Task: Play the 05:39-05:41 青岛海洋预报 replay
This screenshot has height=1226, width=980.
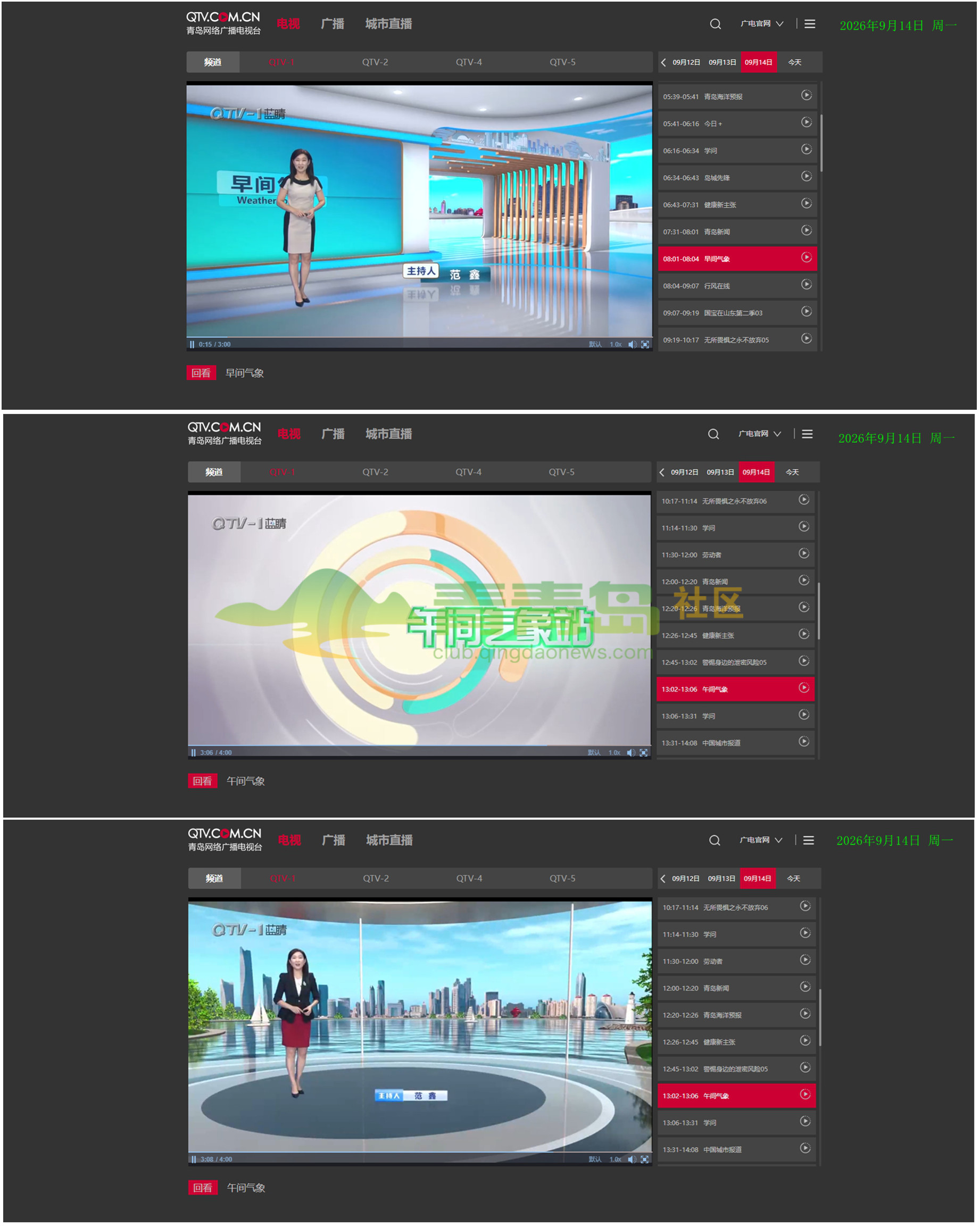Action: 807,96
